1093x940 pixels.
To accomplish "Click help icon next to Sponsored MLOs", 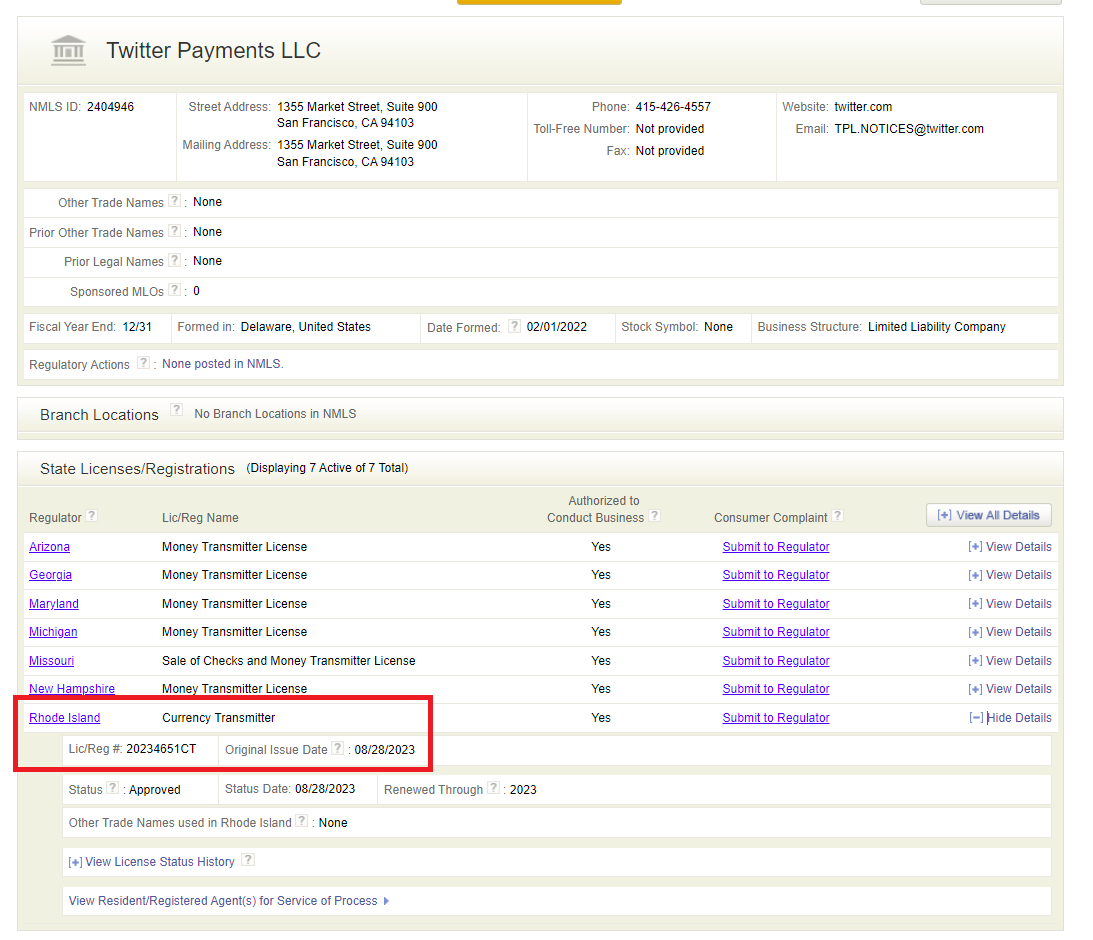I will (x=175, y=290).
